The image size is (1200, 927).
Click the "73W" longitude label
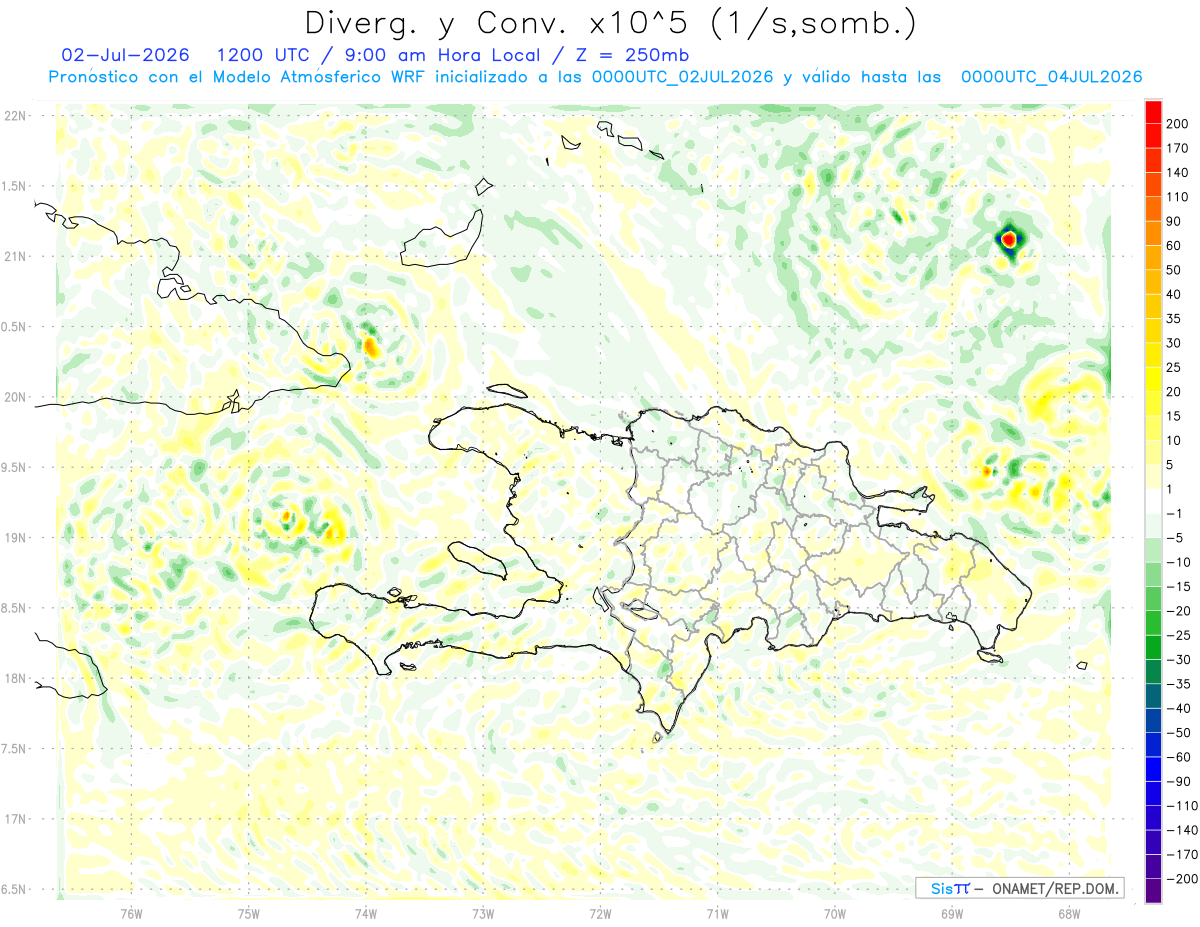click(x=483, y=913)
